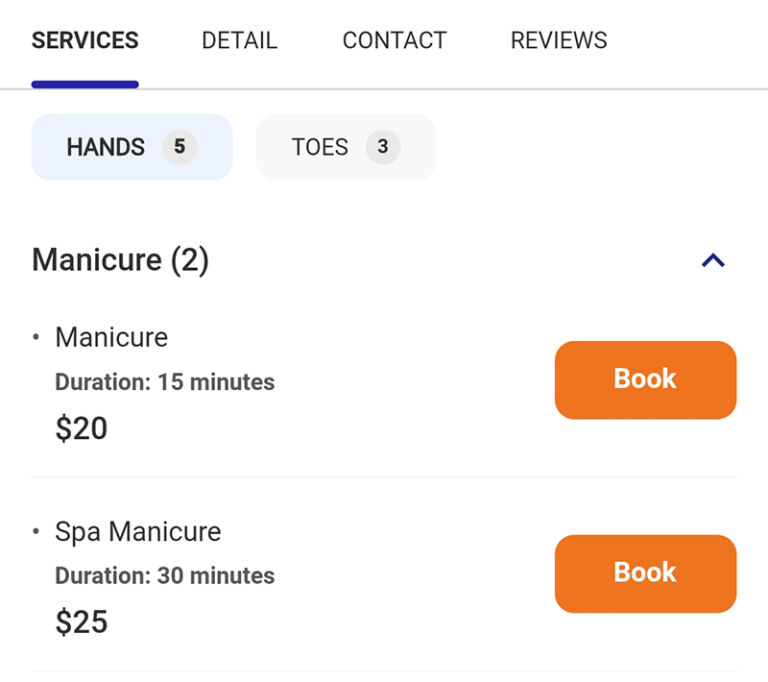Image resolution: width=768 pixels, height=682 pixels.
Task: Click the Duration: 15 minutes text
Action: click(x=165, y=382)
